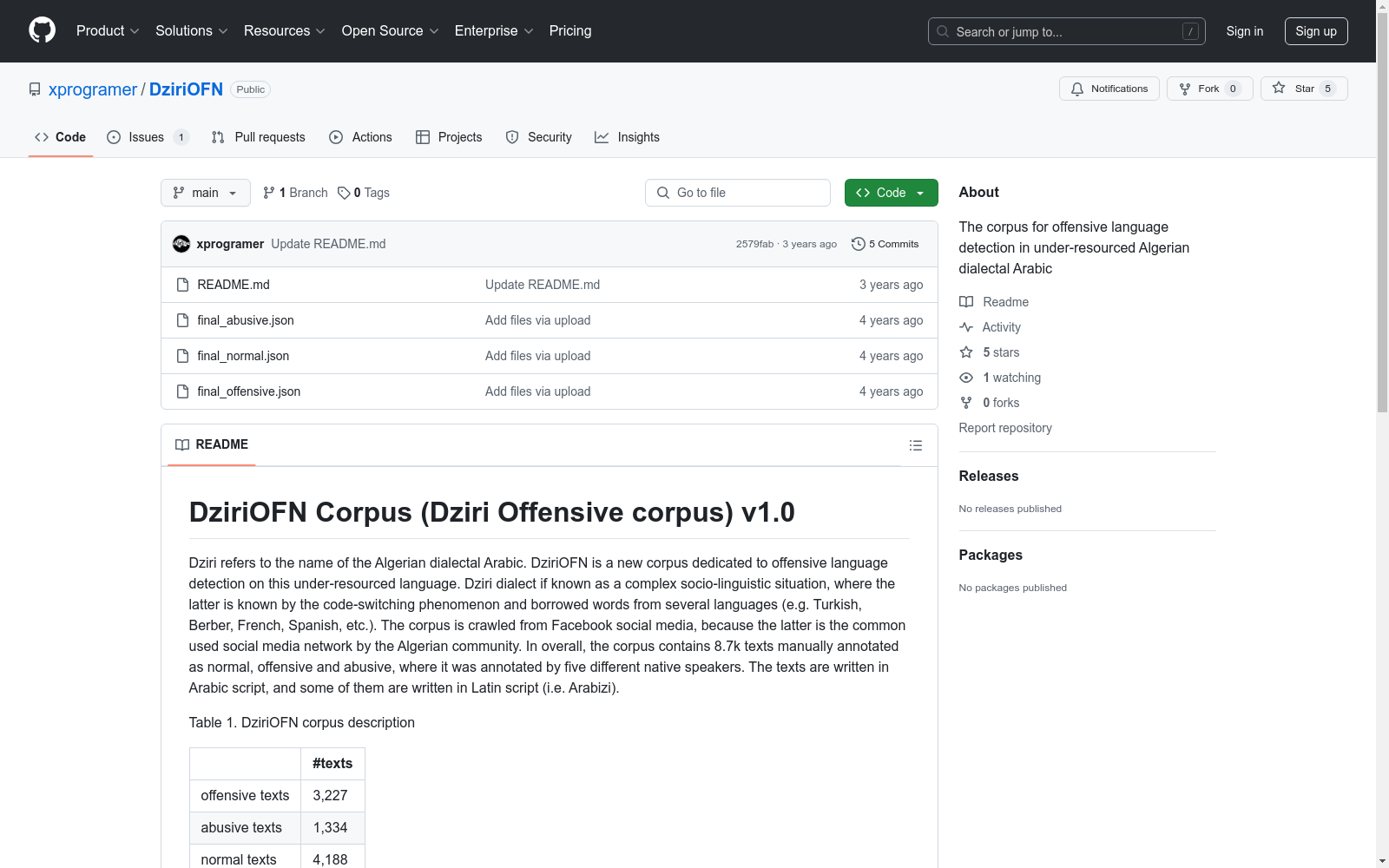Open the final_offensive.json file

[x=249, y=391]
